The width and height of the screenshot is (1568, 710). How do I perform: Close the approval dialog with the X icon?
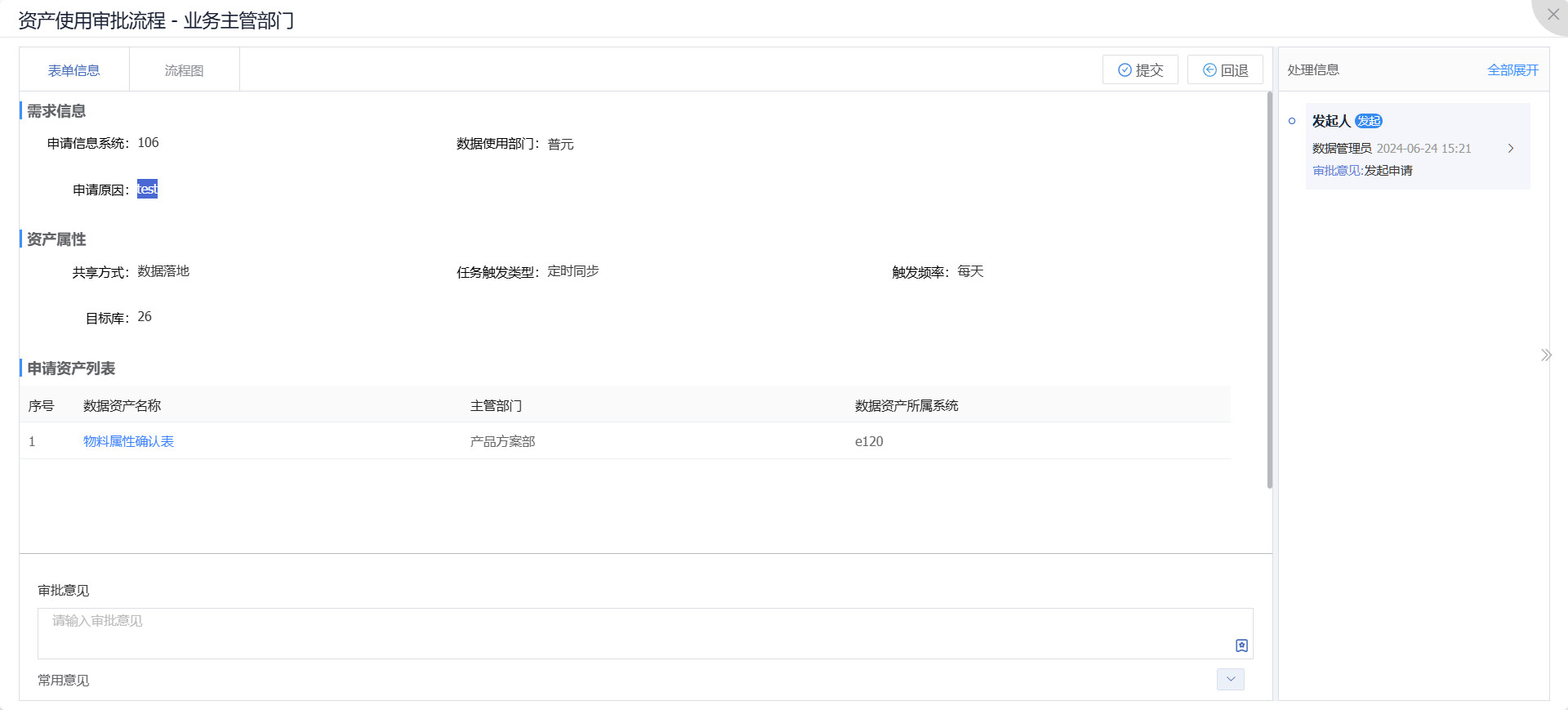1552,15
